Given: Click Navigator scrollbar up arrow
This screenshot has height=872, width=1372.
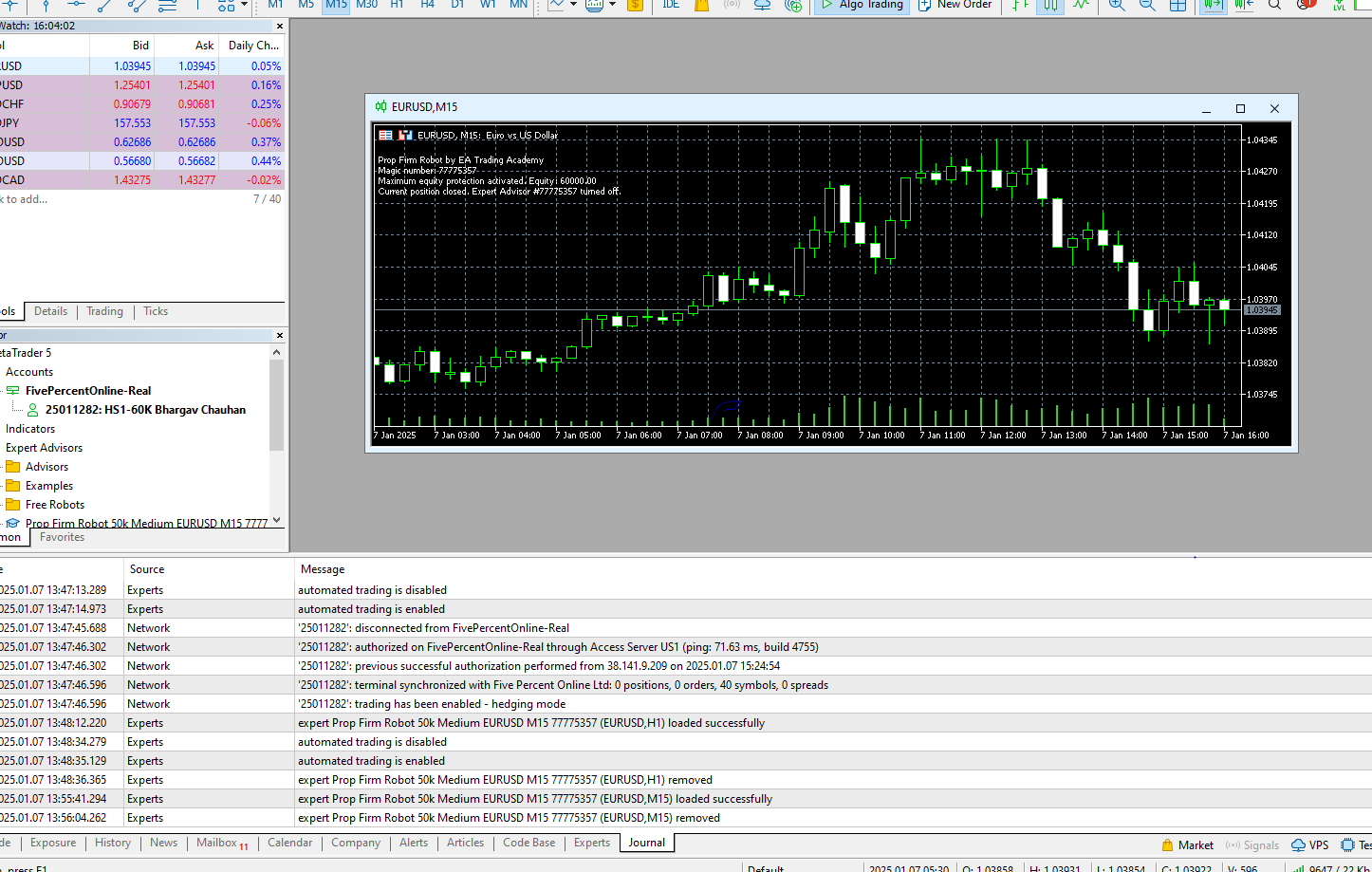Looking at the screenshot, I should point(277,353).
